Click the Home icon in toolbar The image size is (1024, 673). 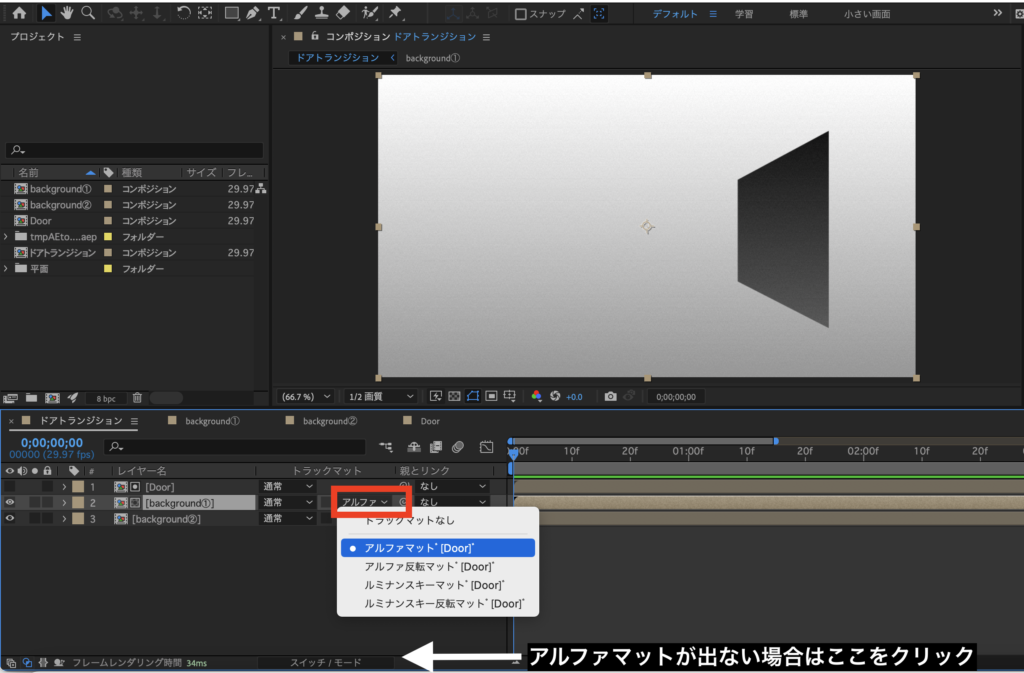(x=19, y=14)
